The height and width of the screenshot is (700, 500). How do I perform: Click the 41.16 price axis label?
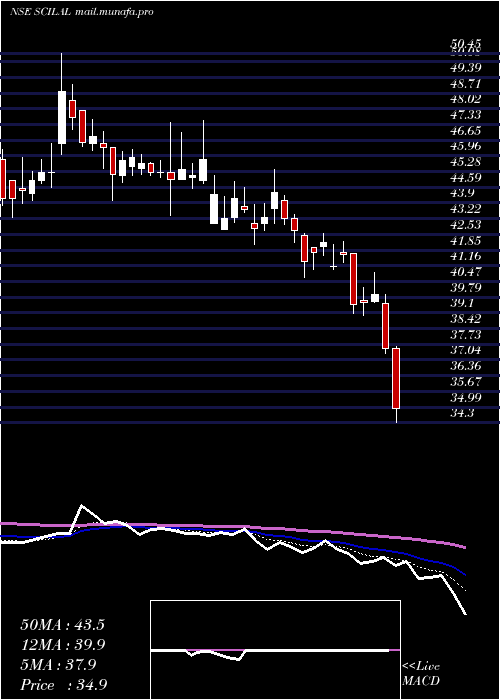tap(466, 256)
